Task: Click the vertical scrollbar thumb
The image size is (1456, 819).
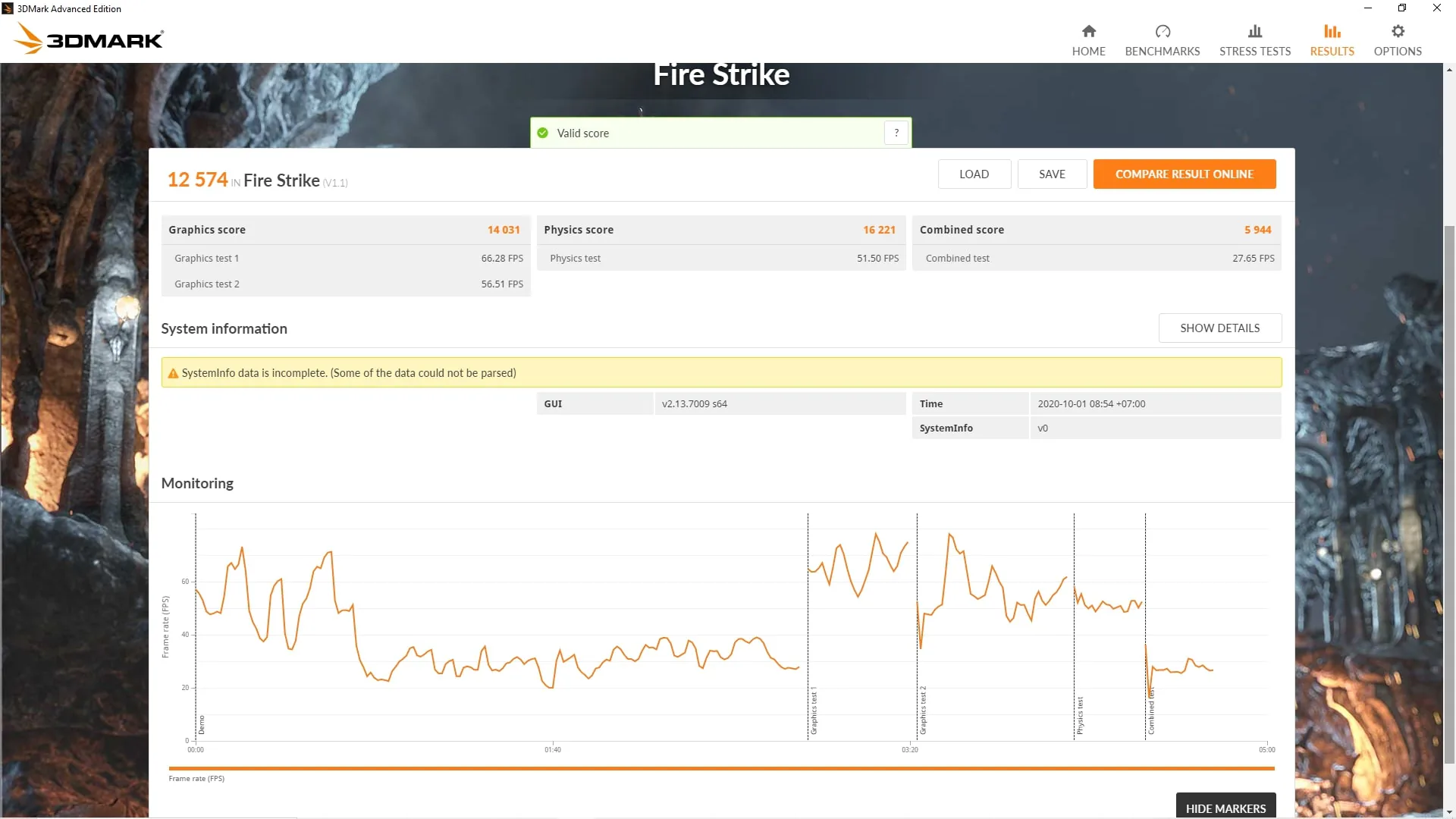Action: [1449, 494]
